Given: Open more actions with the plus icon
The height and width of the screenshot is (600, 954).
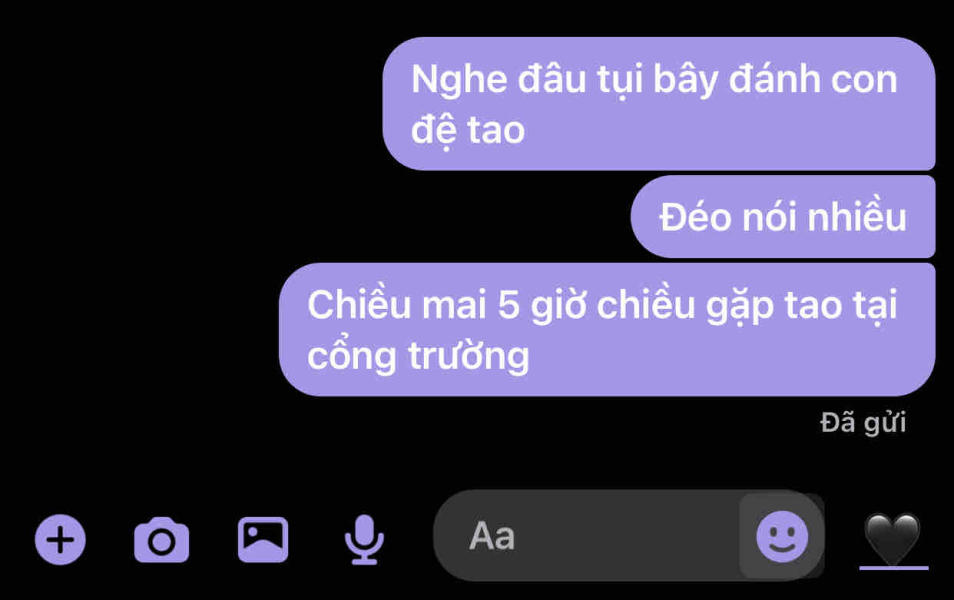Looking at the screenshot, I should point(60,539).
